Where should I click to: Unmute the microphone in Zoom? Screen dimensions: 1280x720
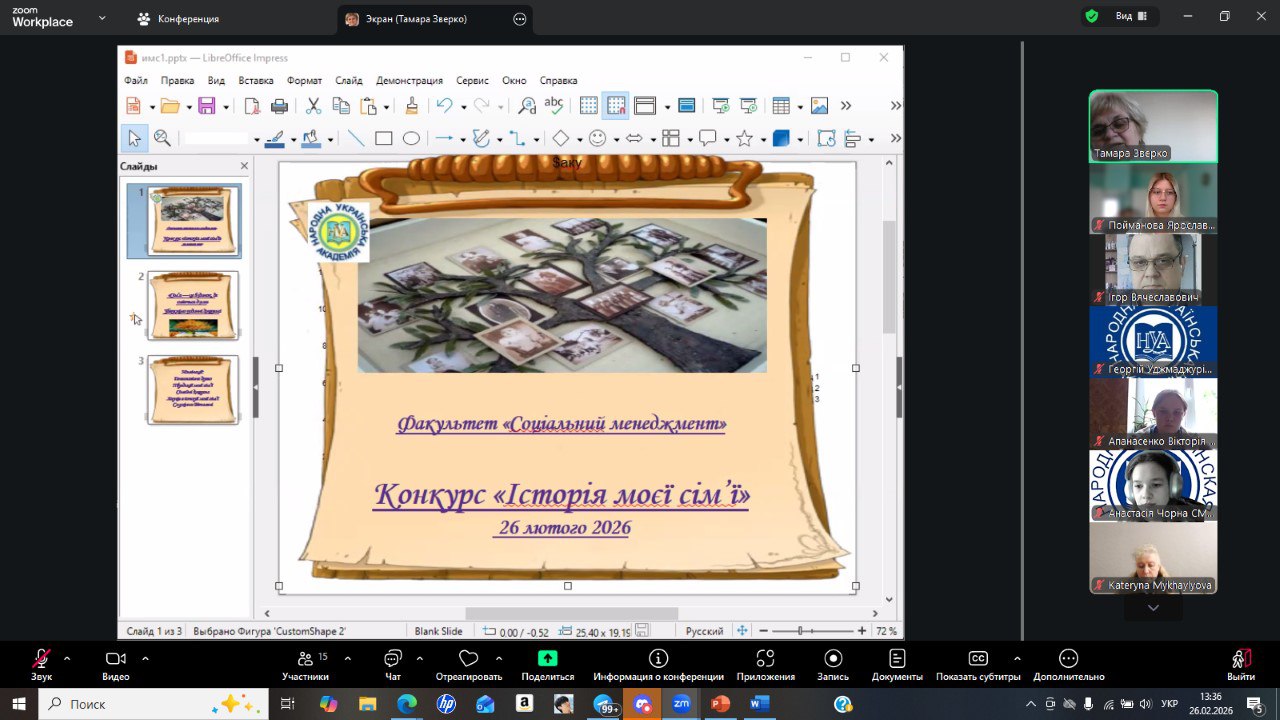(41, 658)
